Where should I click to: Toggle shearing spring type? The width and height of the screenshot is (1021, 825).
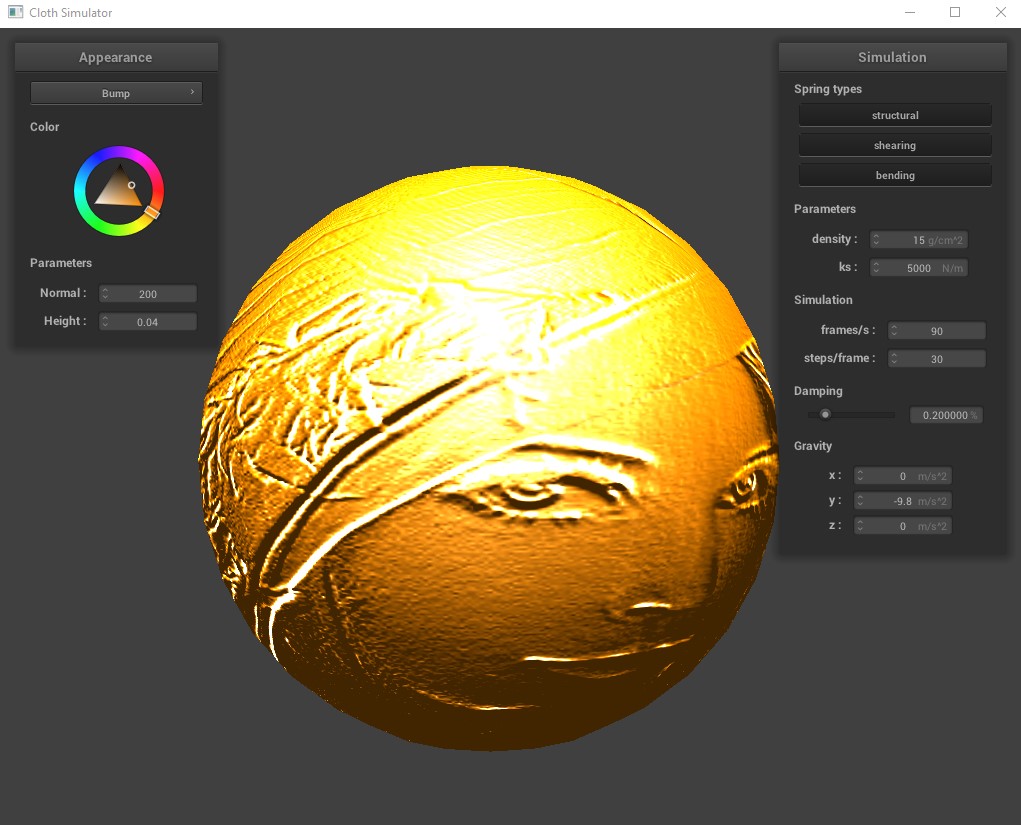pyautogui.click(x=895, y=145)
